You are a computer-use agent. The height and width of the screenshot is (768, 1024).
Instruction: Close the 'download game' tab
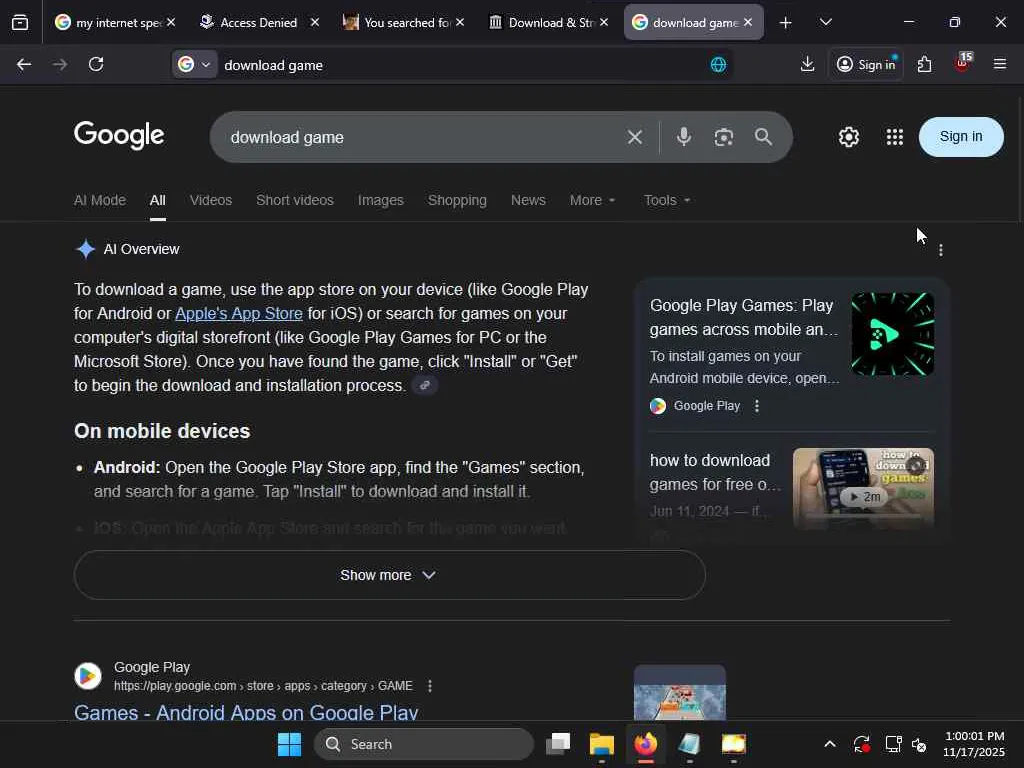tap(748, 23)
